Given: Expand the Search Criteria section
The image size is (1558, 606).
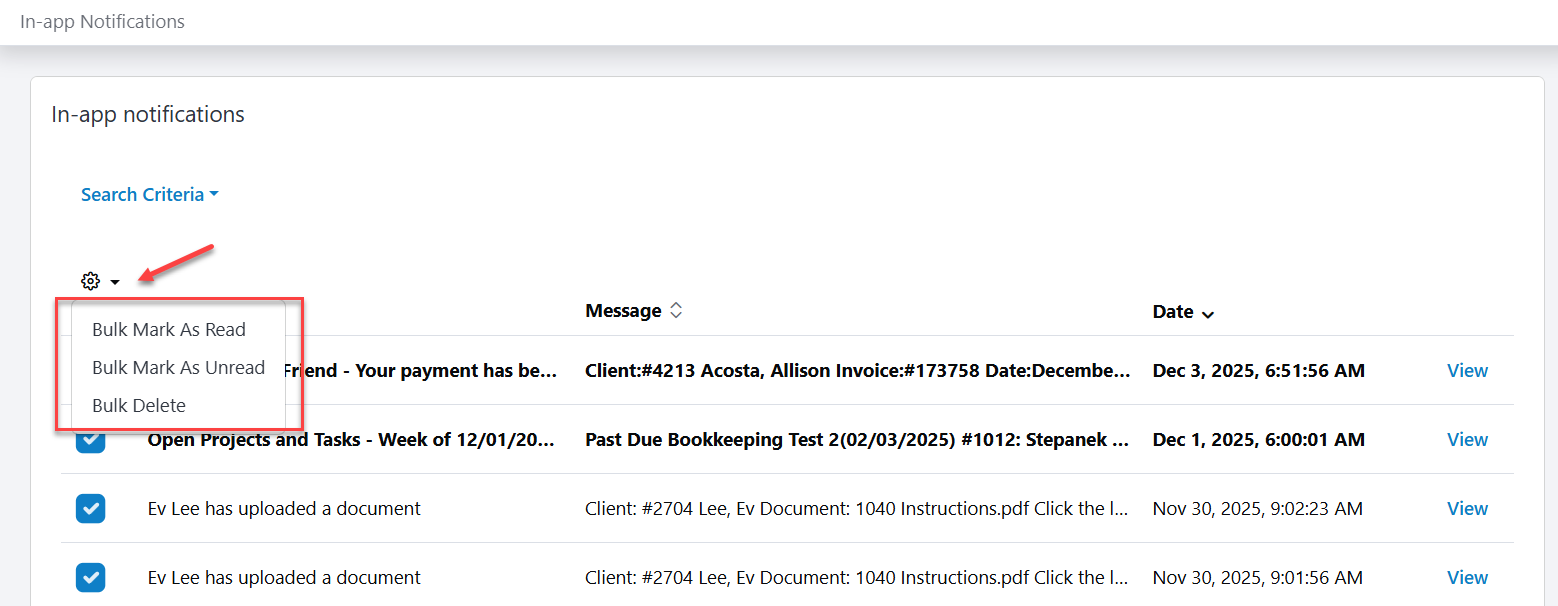Looking at the screenshot, I should click(x=141, y=193).
